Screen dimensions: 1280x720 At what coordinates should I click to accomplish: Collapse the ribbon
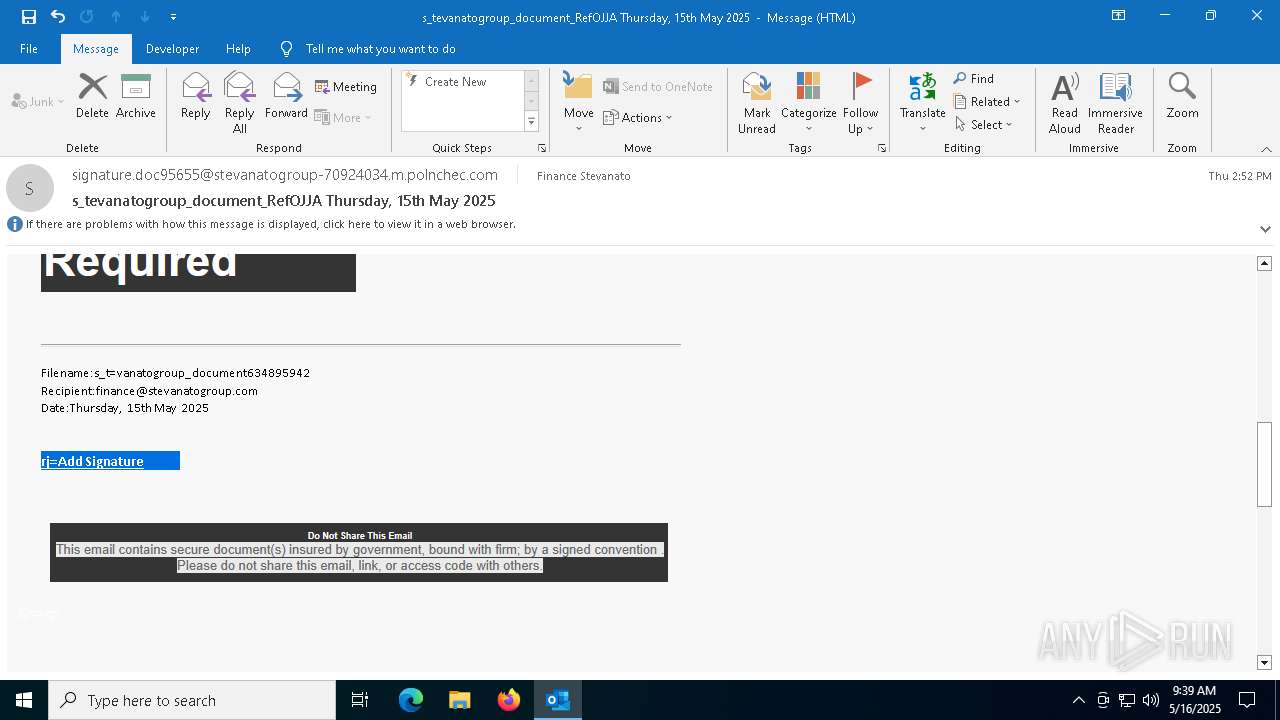pyautogui.click(x=1266, y=149)
